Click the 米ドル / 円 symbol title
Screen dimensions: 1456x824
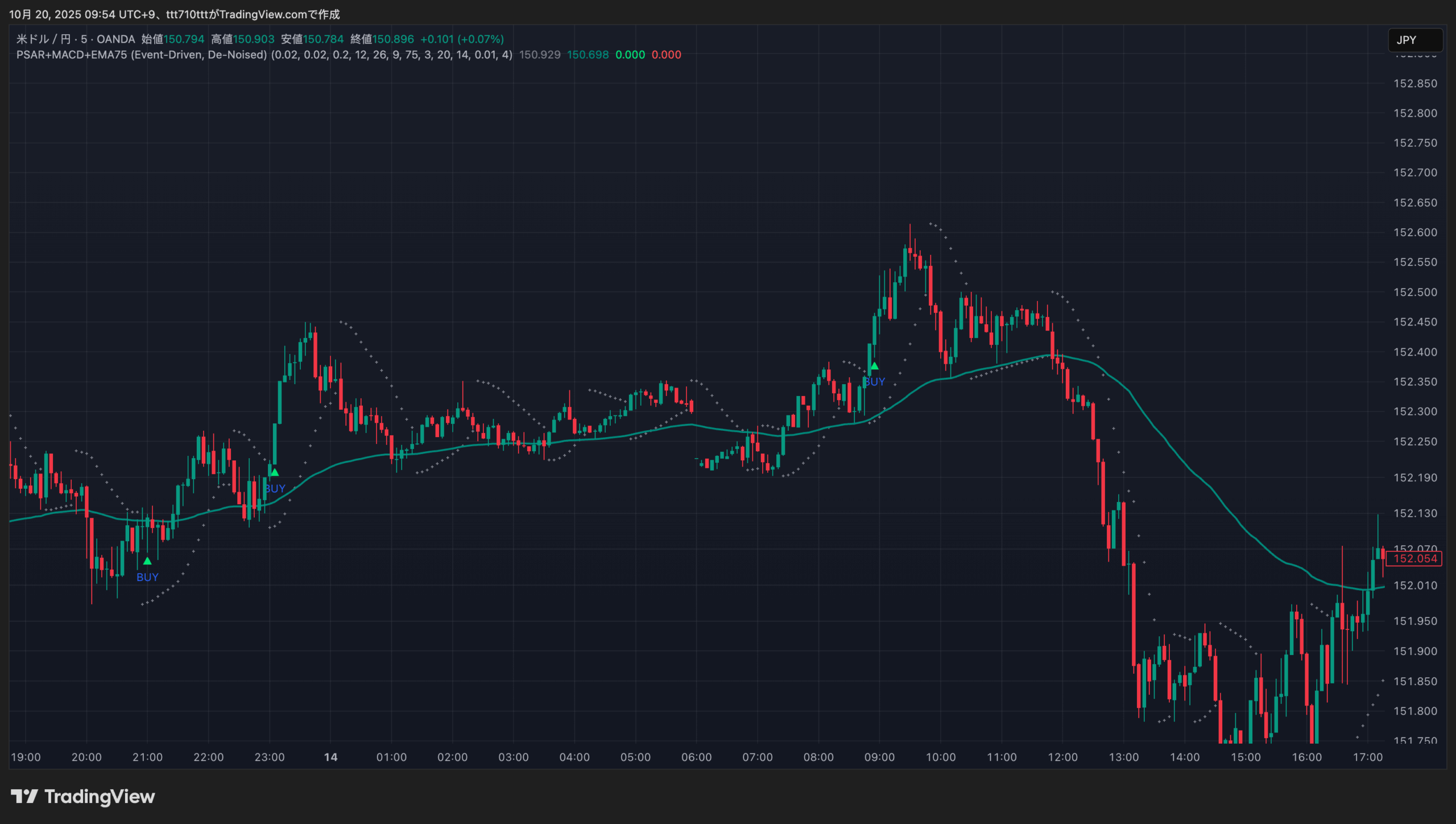click(x=43, y=39)
